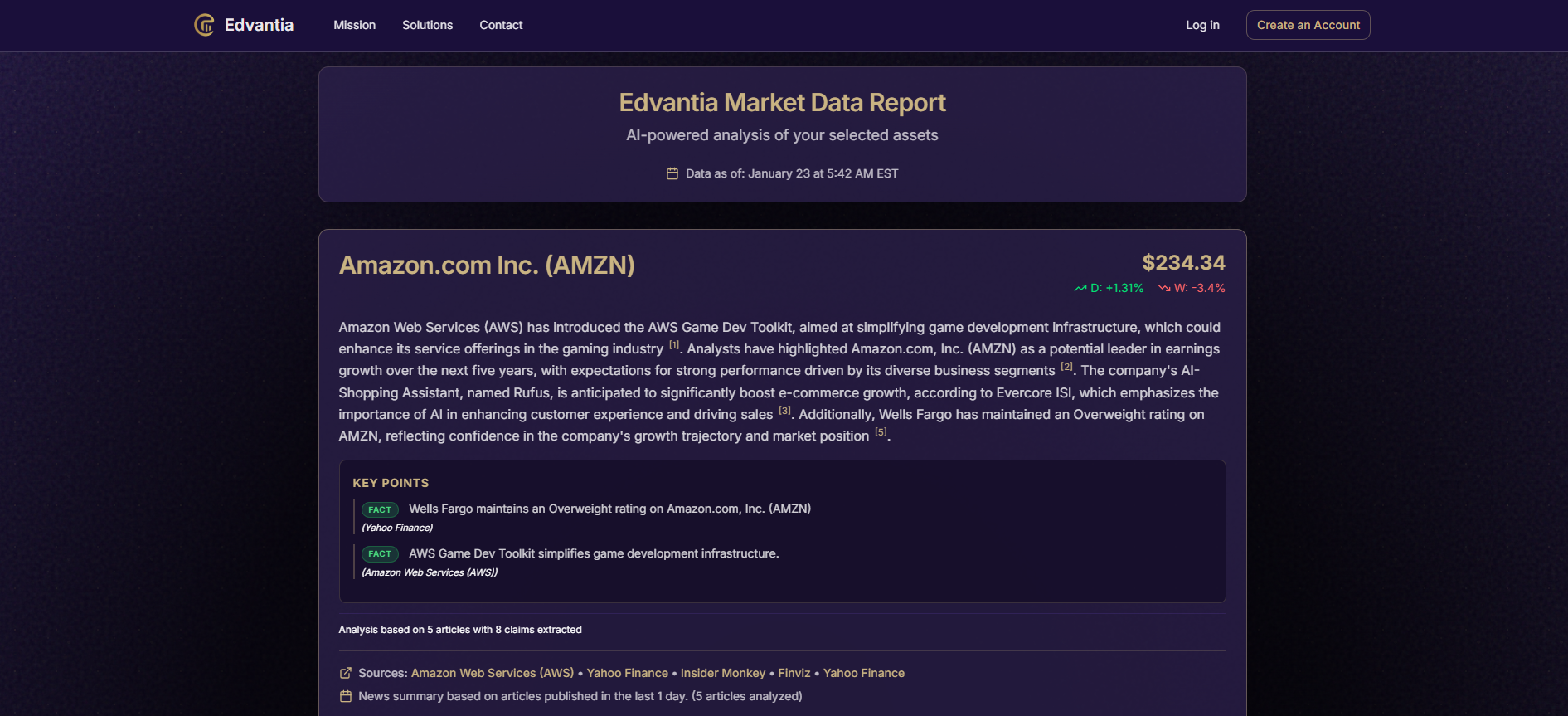This screenshot has width=1568, height=716.
Task: Click citation [5] in the summary
Action: click(x=881, y=432)
